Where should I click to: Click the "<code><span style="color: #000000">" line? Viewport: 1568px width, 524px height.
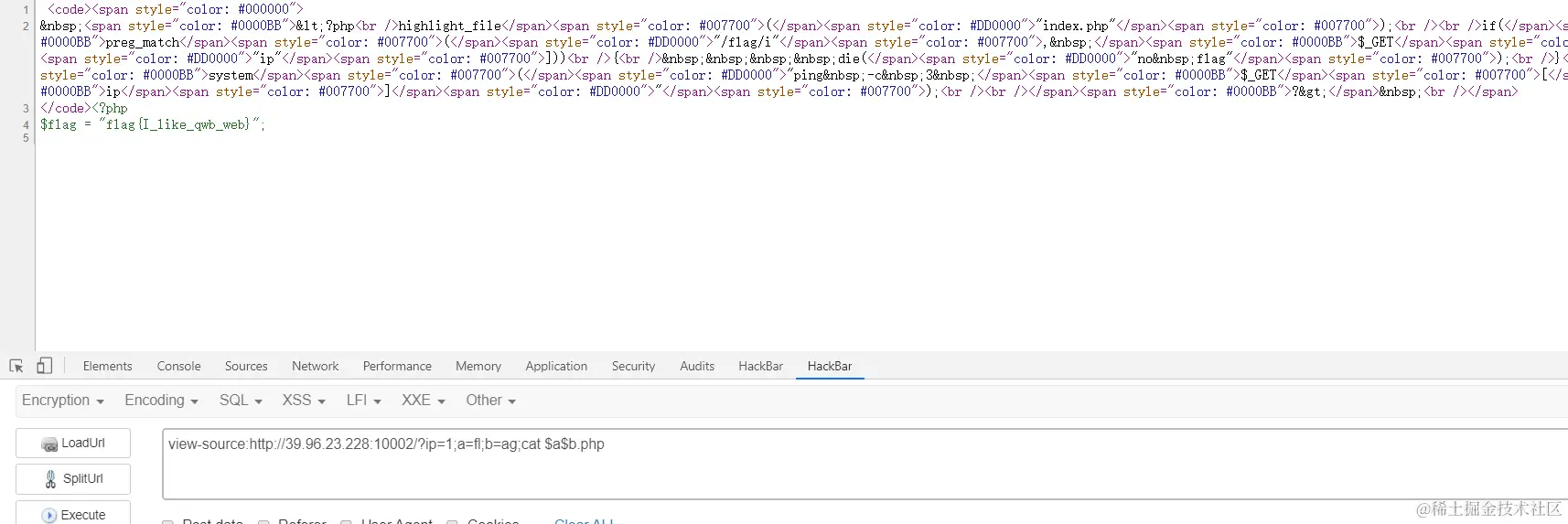point(175,9)
